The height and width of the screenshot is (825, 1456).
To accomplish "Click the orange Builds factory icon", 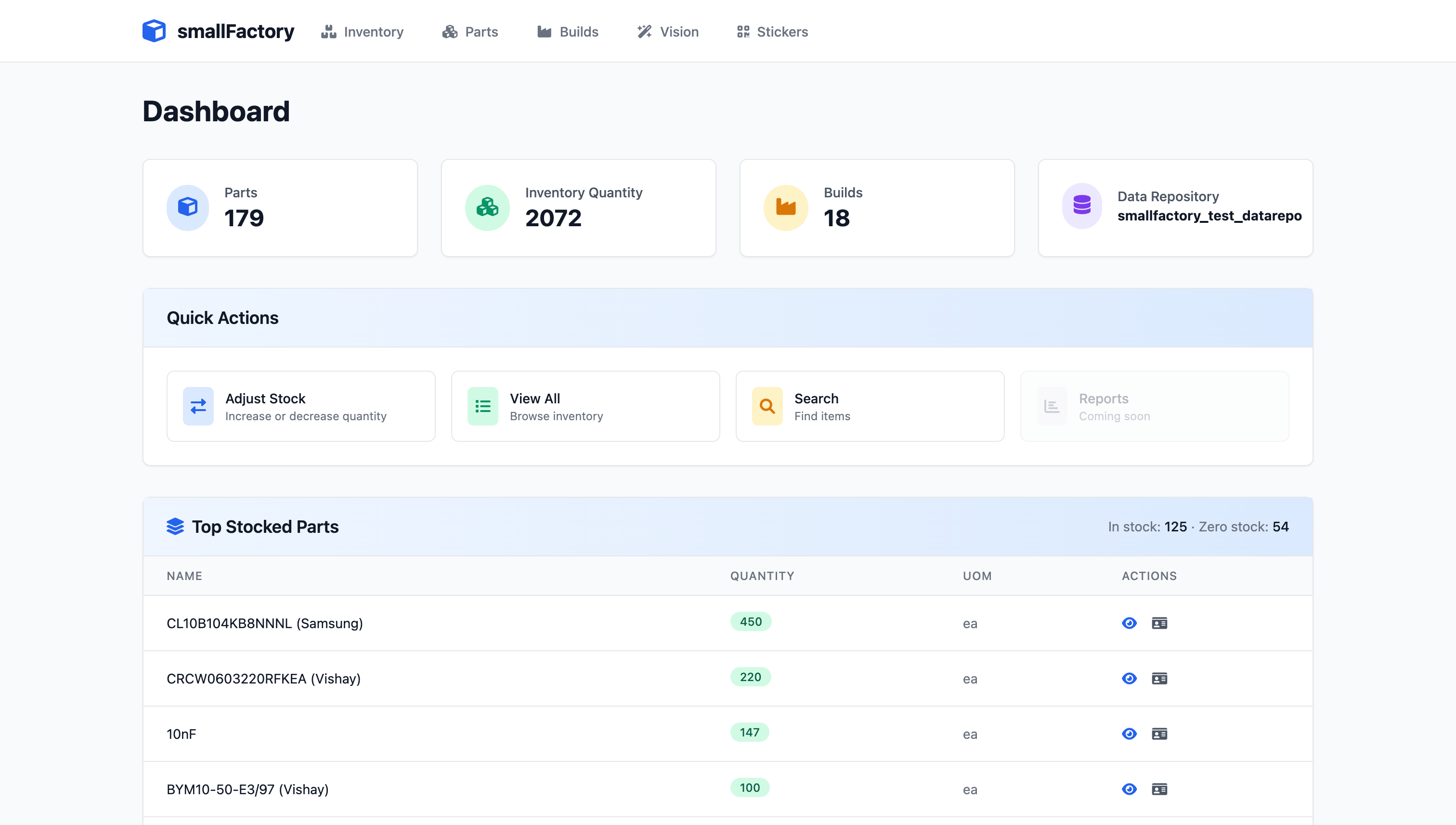I will tap(785, 207).
